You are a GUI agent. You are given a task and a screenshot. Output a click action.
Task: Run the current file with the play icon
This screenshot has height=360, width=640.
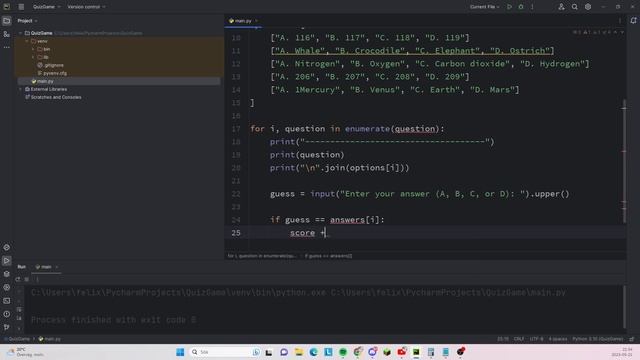click(x=509, y=7)
